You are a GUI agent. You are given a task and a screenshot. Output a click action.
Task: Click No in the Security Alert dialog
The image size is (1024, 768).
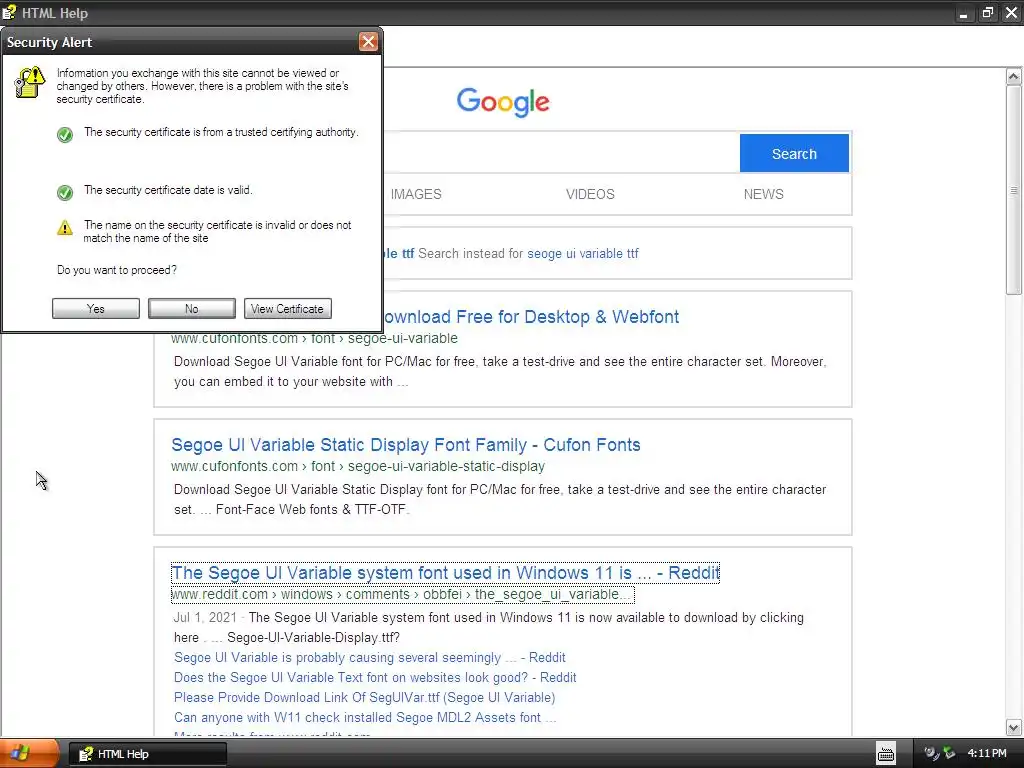(191, 309)
